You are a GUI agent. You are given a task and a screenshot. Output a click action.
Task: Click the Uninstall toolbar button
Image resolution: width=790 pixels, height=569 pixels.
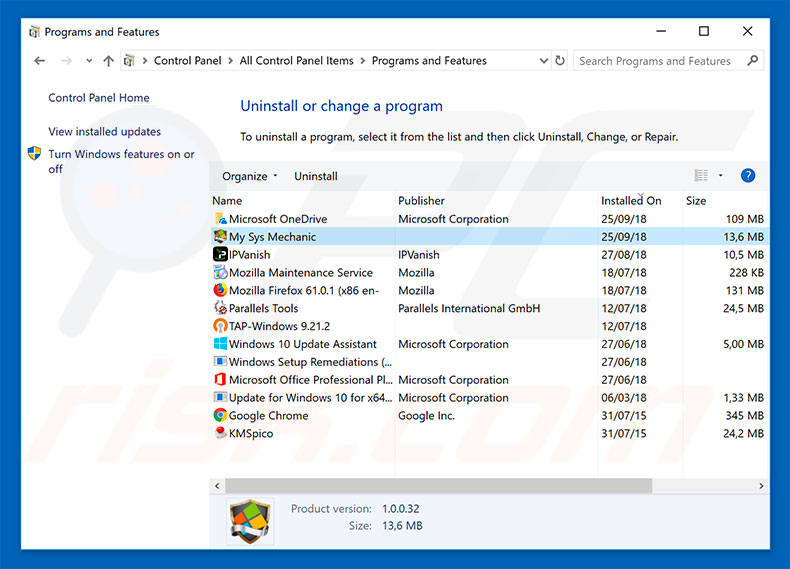316,176
